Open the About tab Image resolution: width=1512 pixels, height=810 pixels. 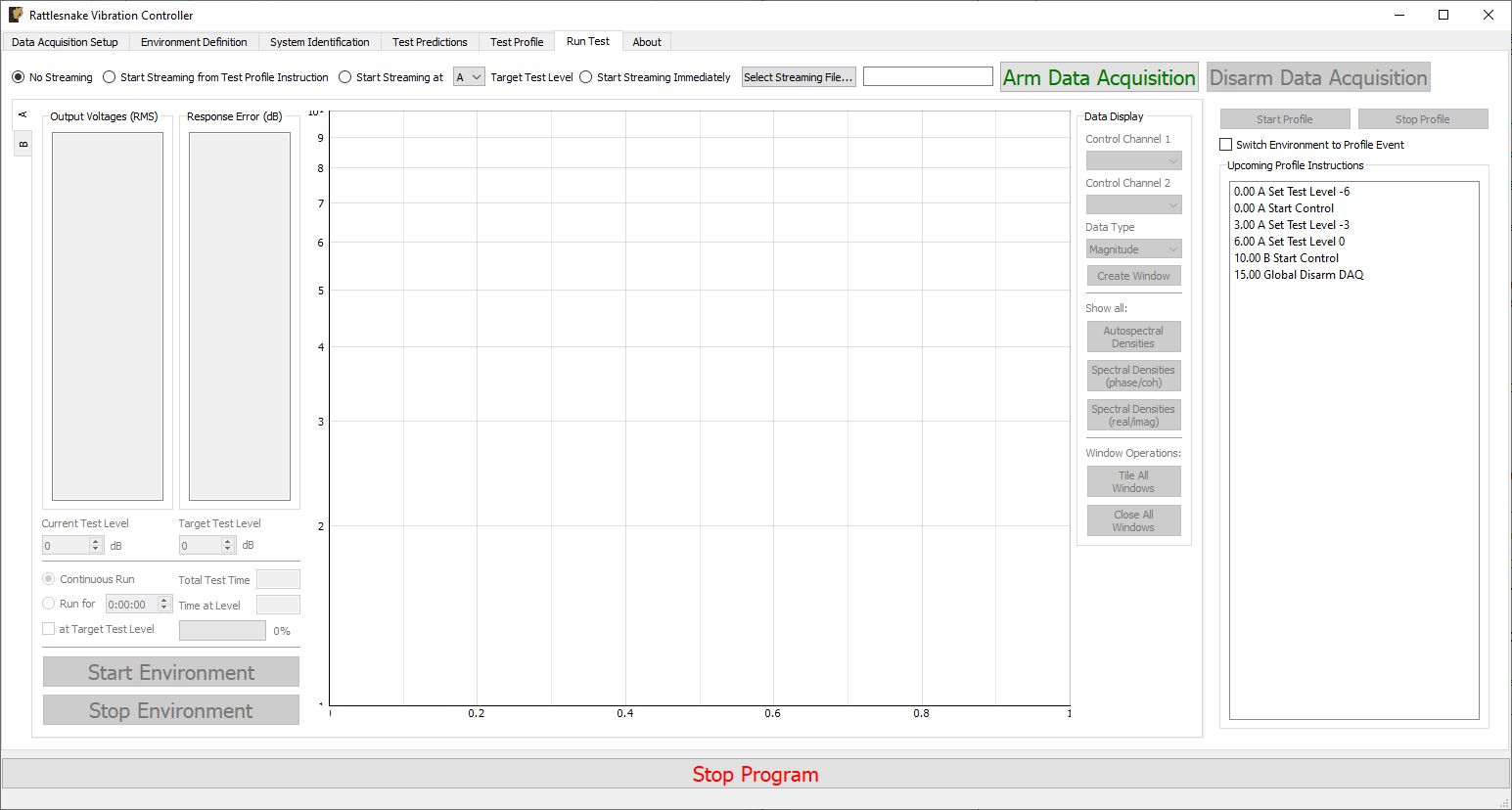(647, 41)
